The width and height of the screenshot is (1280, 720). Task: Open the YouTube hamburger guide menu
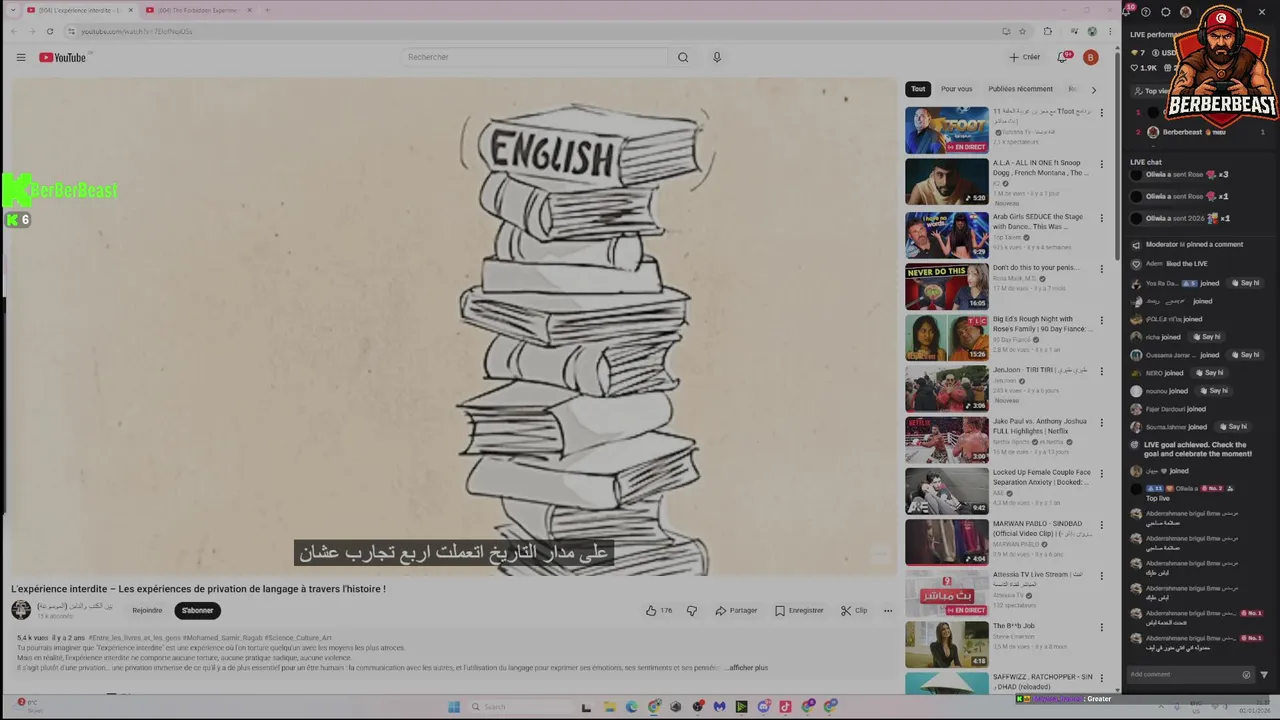coord(21,58)
